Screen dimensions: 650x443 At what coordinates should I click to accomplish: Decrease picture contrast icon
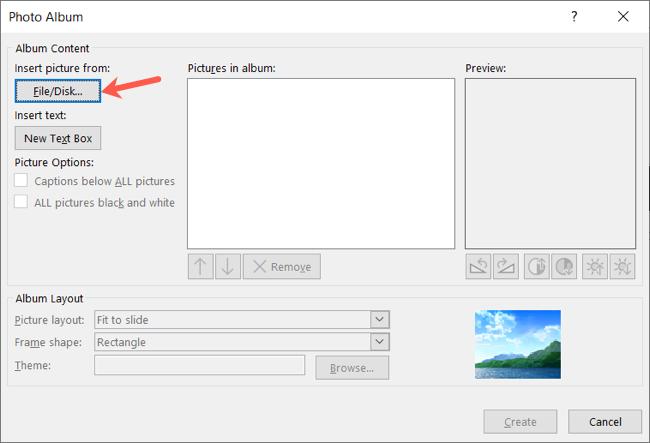pyautogui.click(x=564, y=266)
